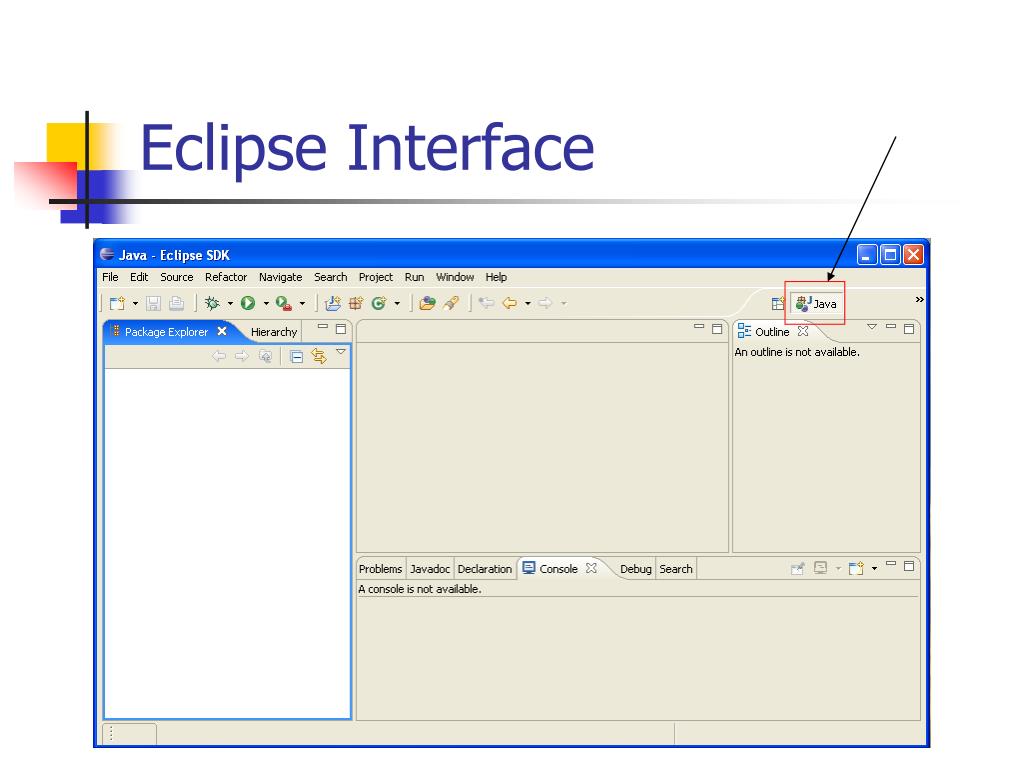
Task: Click the Last Edit Location icon
Action: coord(487,303)
